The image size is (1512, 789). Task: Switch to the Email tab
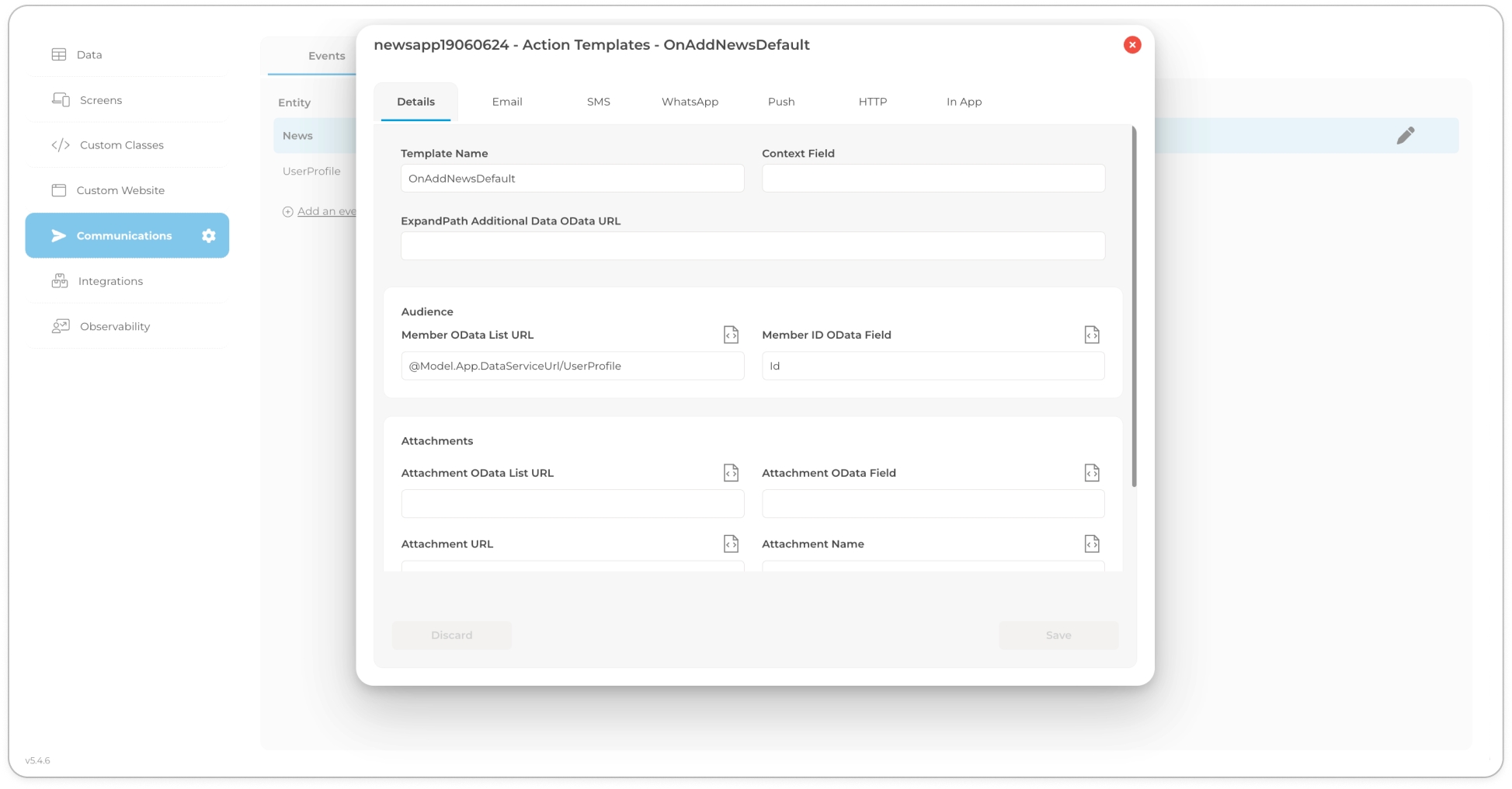click(x=506, y=102)
